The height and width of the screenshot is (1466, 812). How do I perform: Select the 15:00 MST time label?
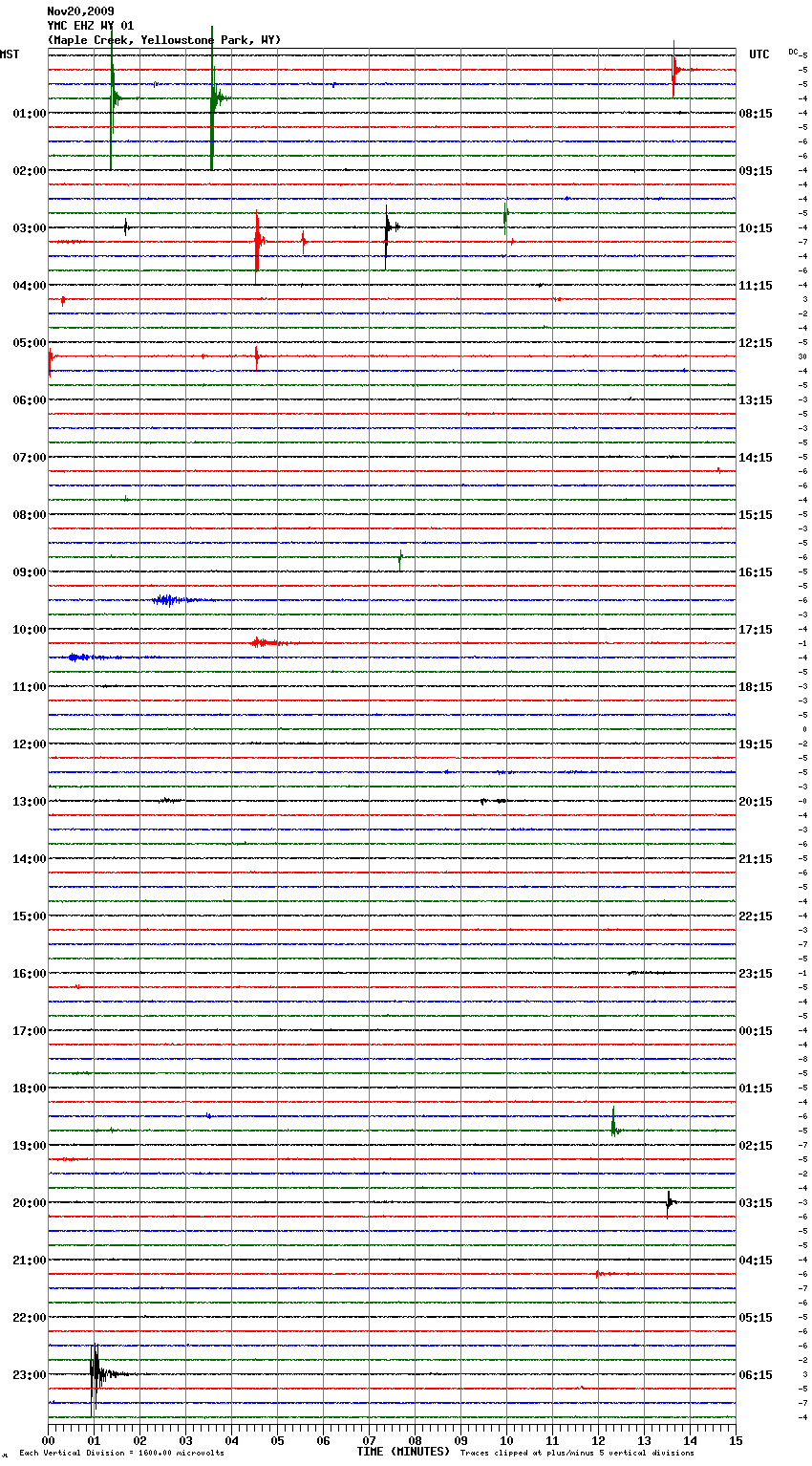30,916
